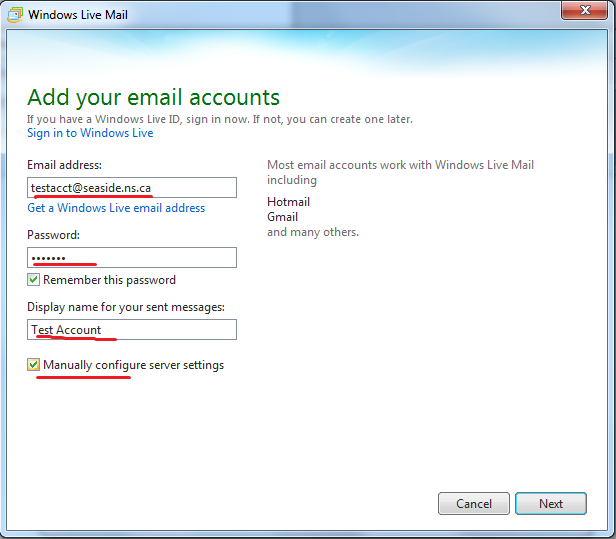
Task: Click the Next button
Action: (x=551, y=503)
